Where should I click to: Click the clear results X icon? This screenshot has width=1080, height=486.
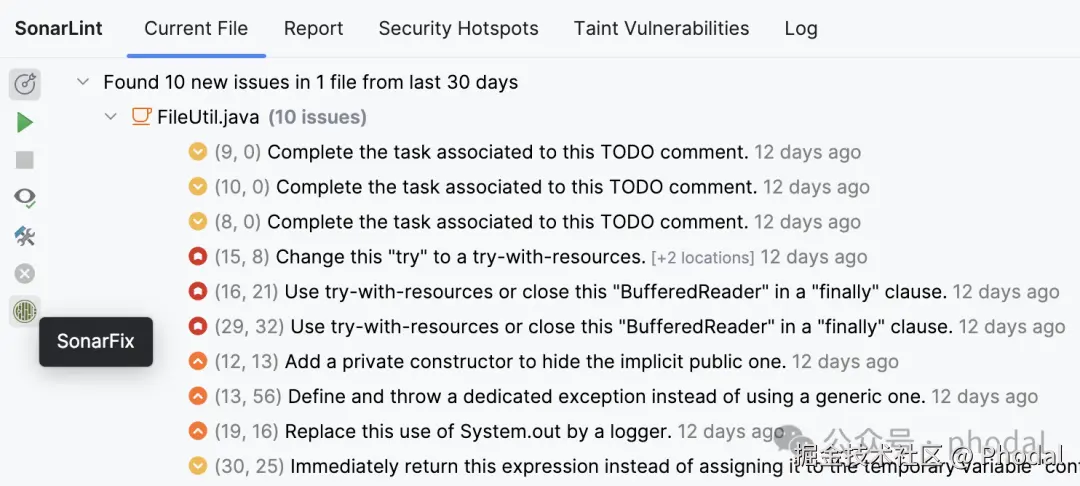coord(25,274)
